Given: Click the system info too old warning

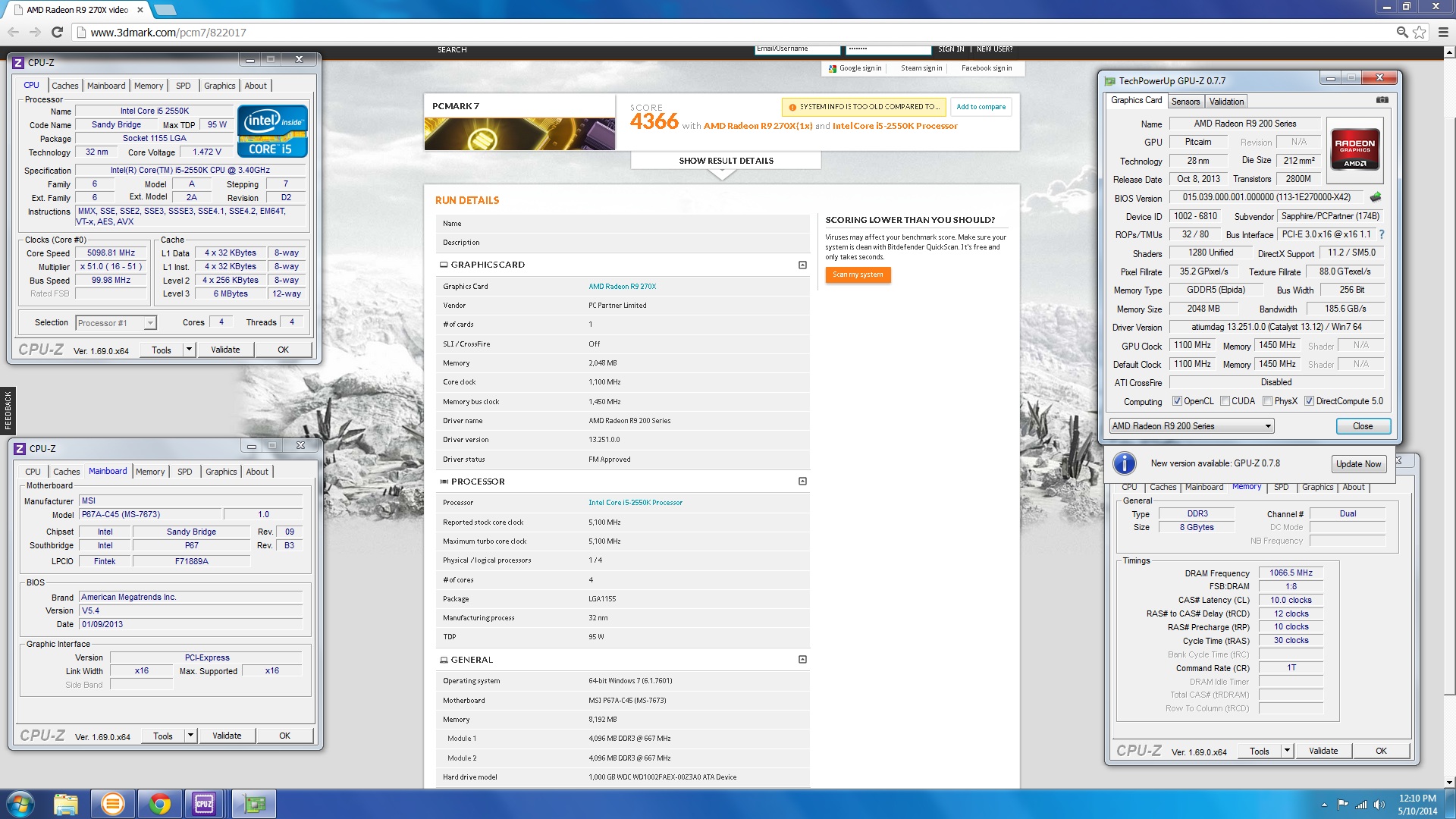Looking at the screenshot, I should point(864,107).
